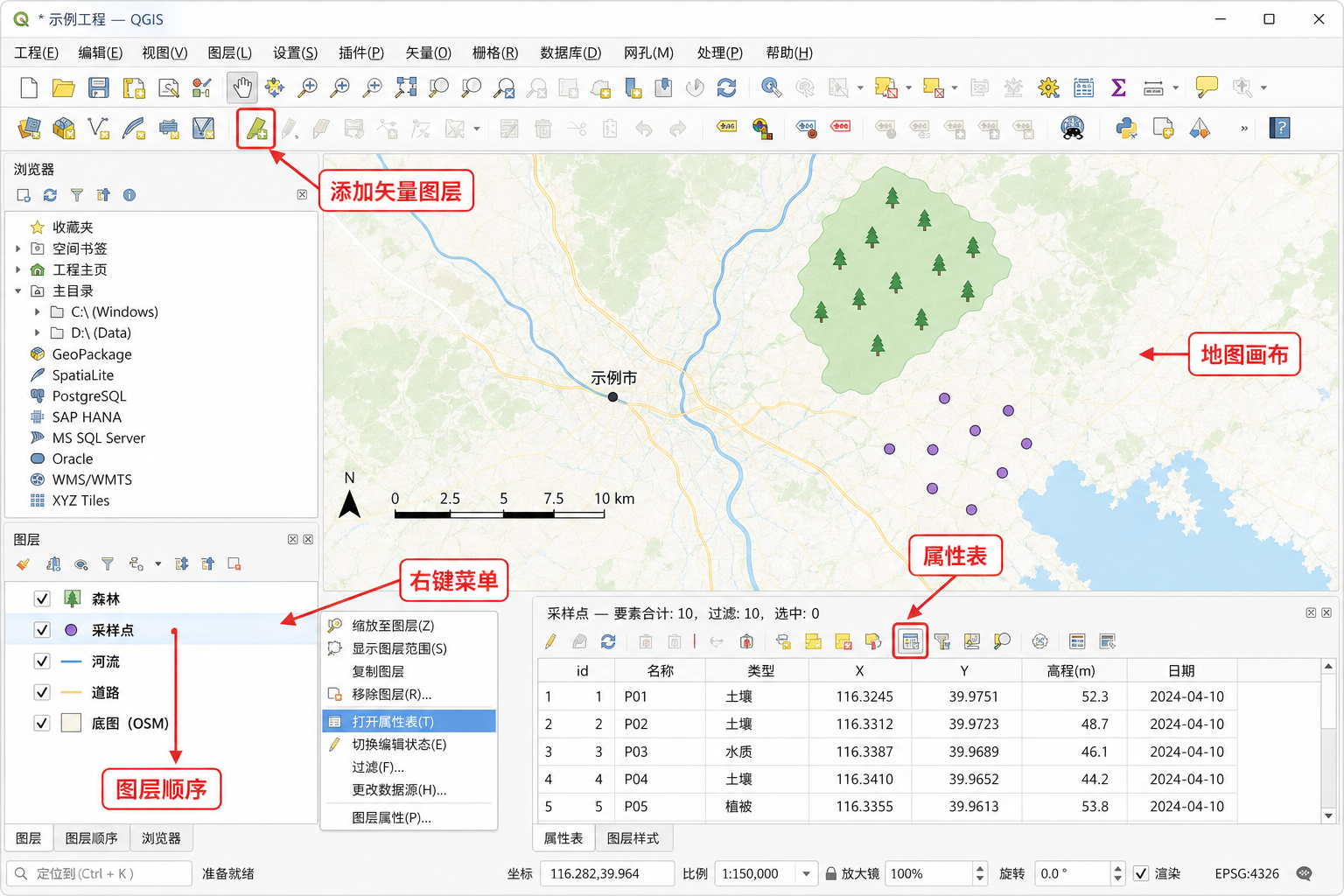Uncheck the 底图 (OSM) layer checkbox
Image resolution: width=1344 pixels, height=896 pixels.
click(x=41, y=724)
